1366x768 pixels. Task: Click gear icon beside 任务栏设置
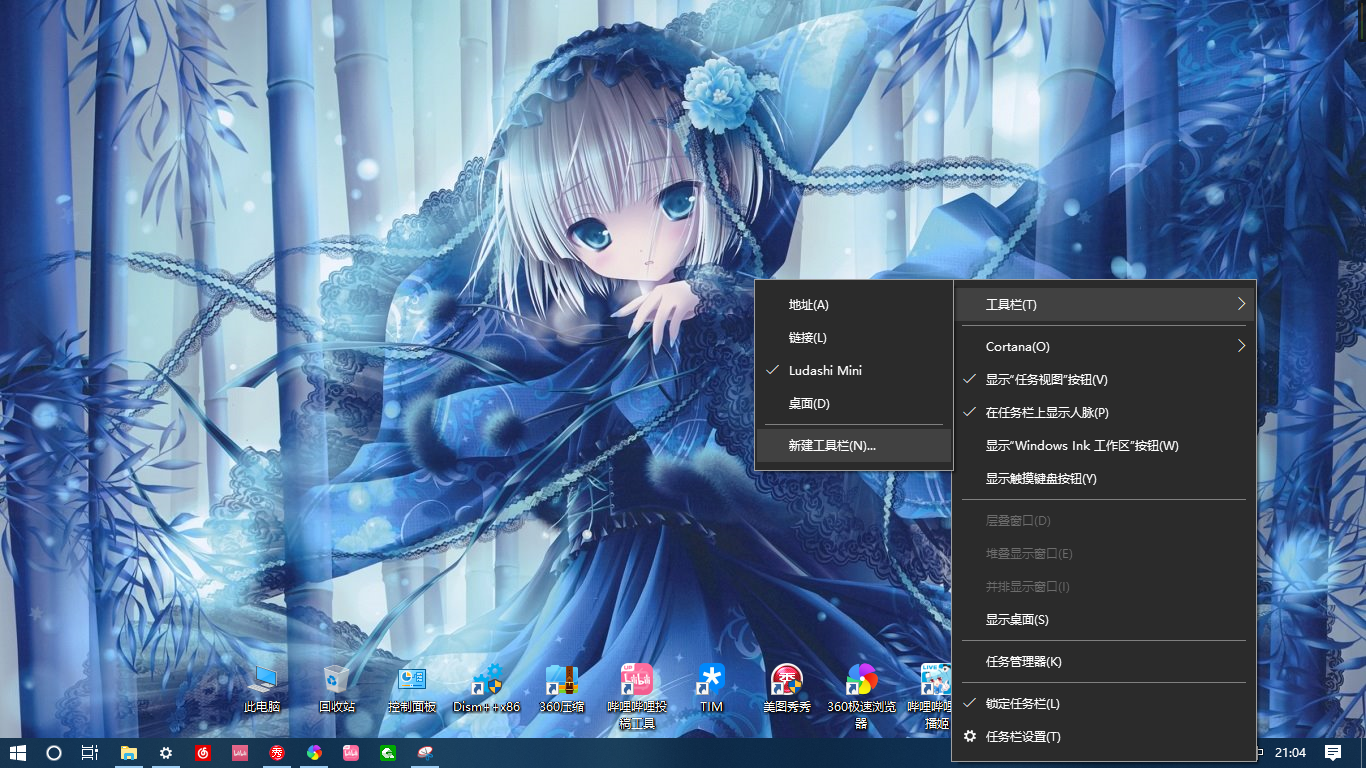[x=969, y=736]
